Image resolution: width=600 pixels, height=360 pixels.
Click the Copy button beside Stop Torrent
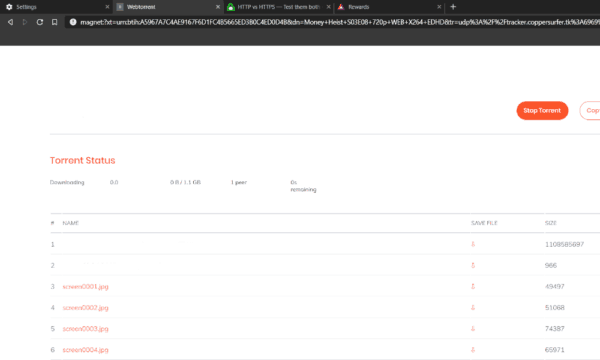click(x=590, y=111)
